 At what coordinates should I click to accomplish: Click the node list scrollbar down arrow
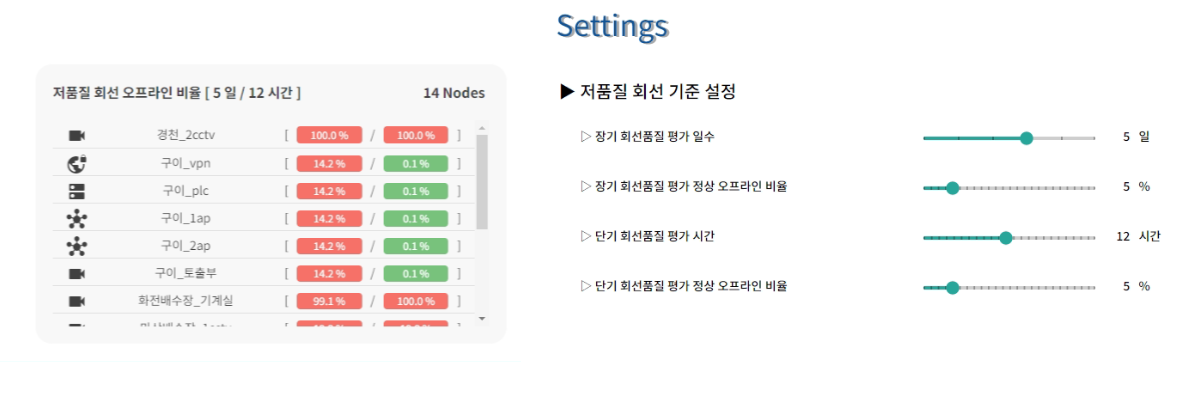(482, 318)
